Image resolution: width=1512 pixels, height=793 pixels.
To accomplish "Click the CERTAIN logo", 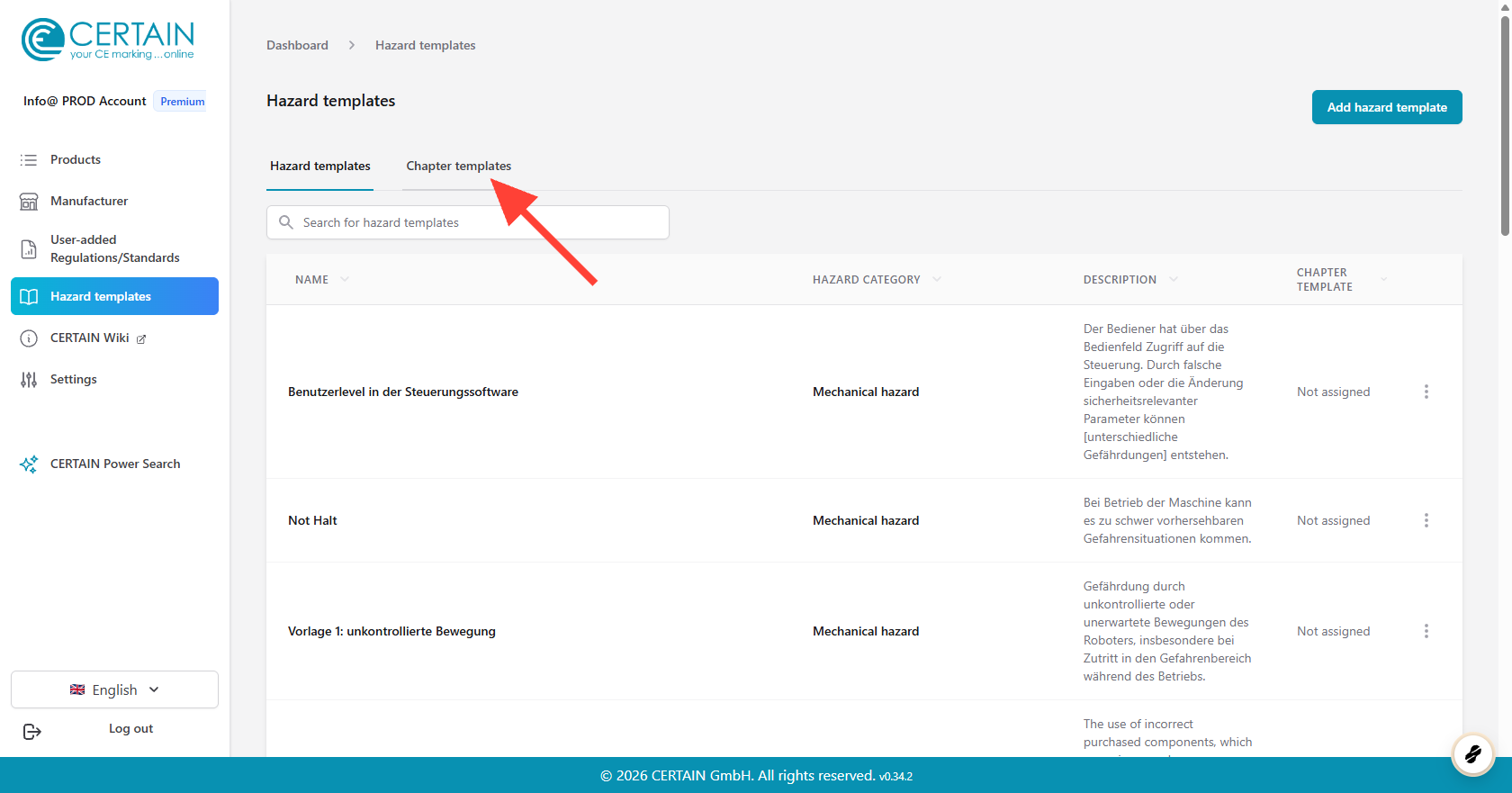I will point(108,40).
